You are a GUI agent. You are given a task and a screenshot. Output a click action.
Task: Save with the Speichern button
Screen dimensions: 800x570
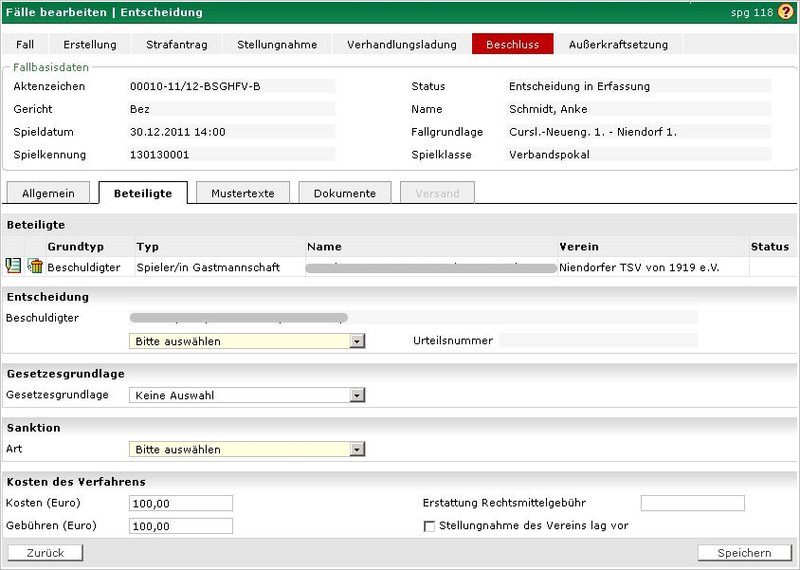tap(744, 553)
